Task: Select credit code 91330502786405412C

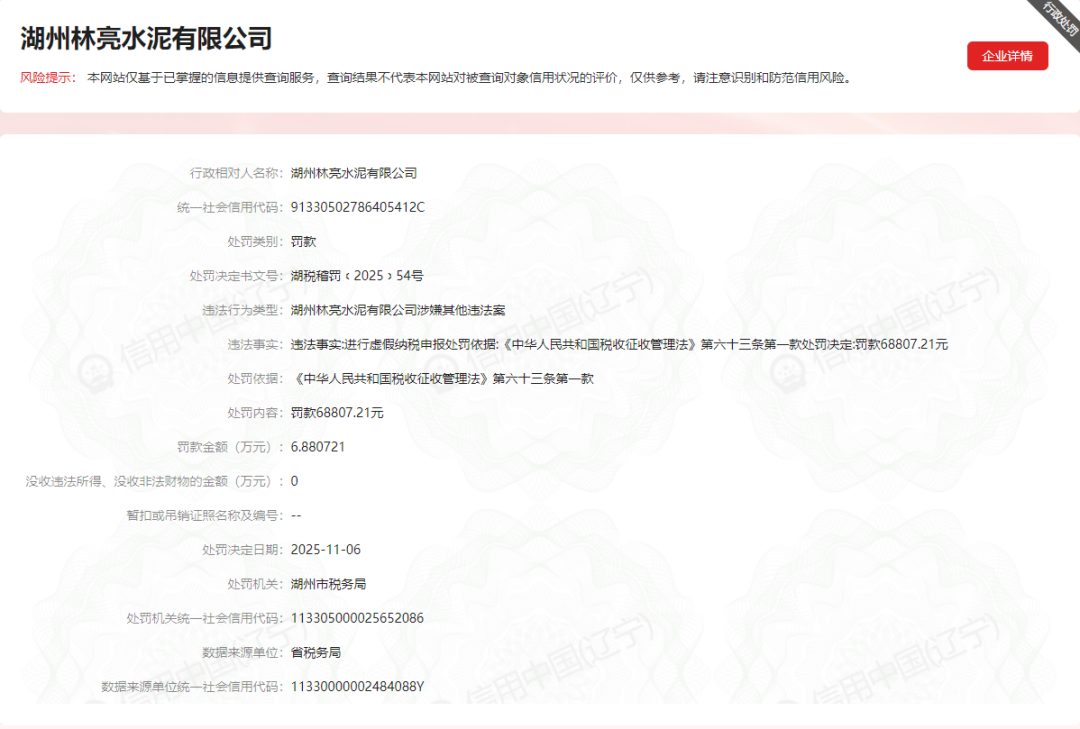Action: [357, 207]
